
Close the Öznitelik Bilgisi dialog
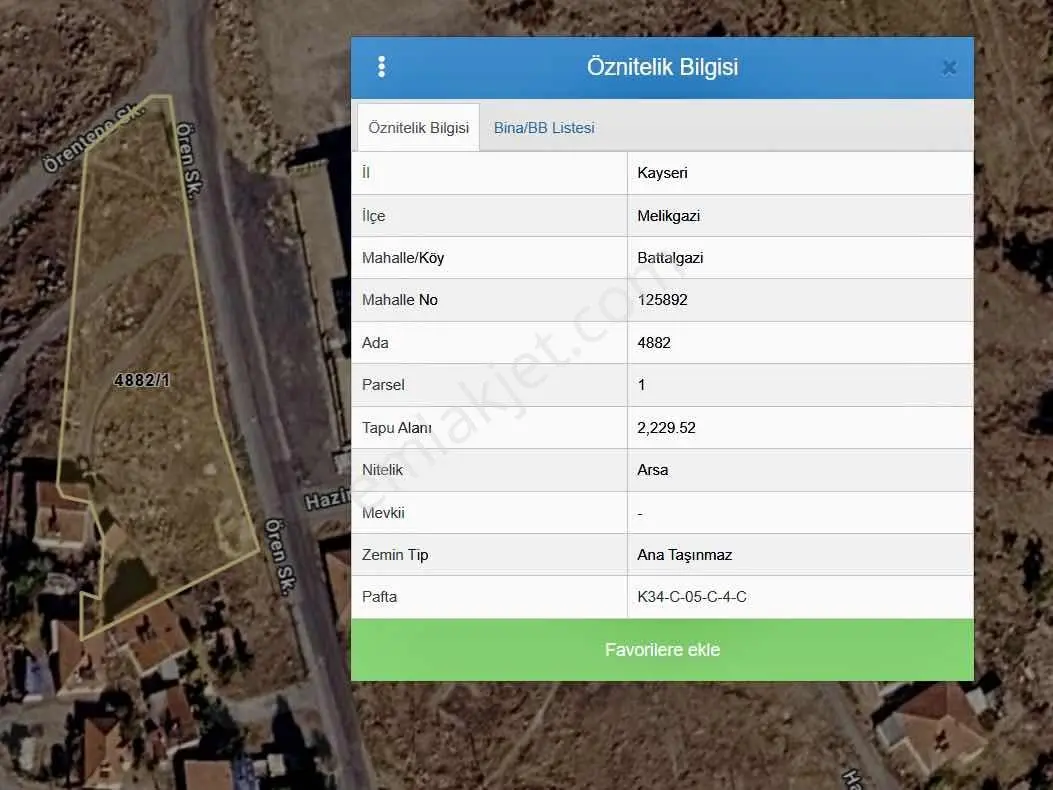click(x=949, y=67)
